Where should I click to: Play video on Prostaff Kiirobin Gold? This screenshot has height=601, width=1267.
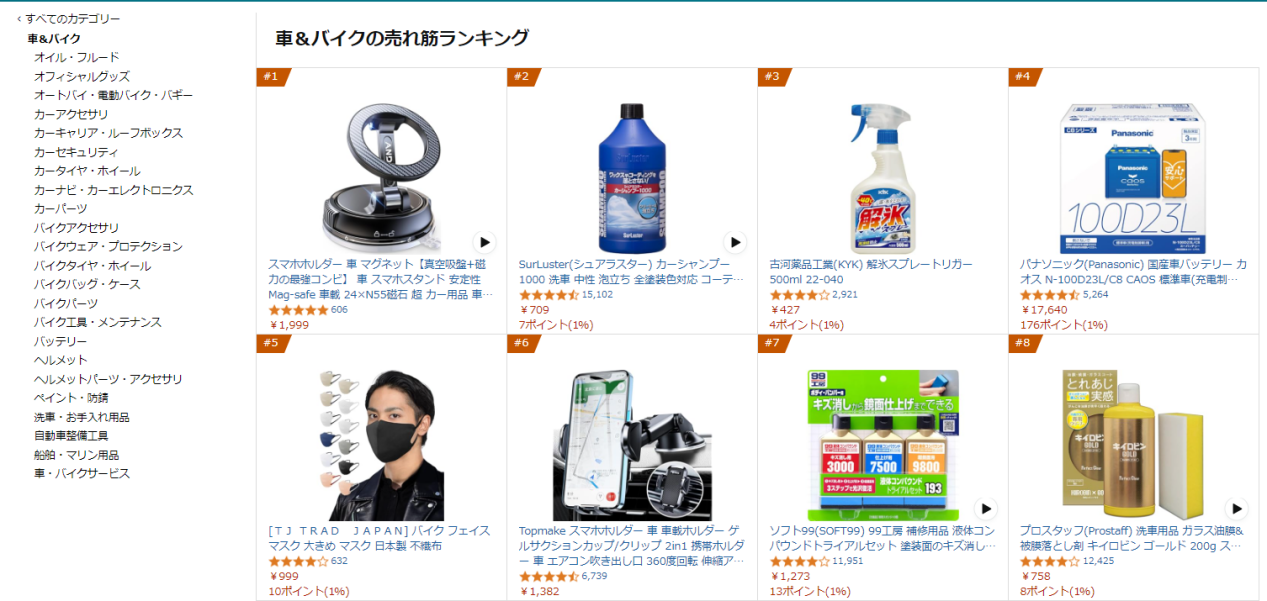click(x=1237, y=508)
